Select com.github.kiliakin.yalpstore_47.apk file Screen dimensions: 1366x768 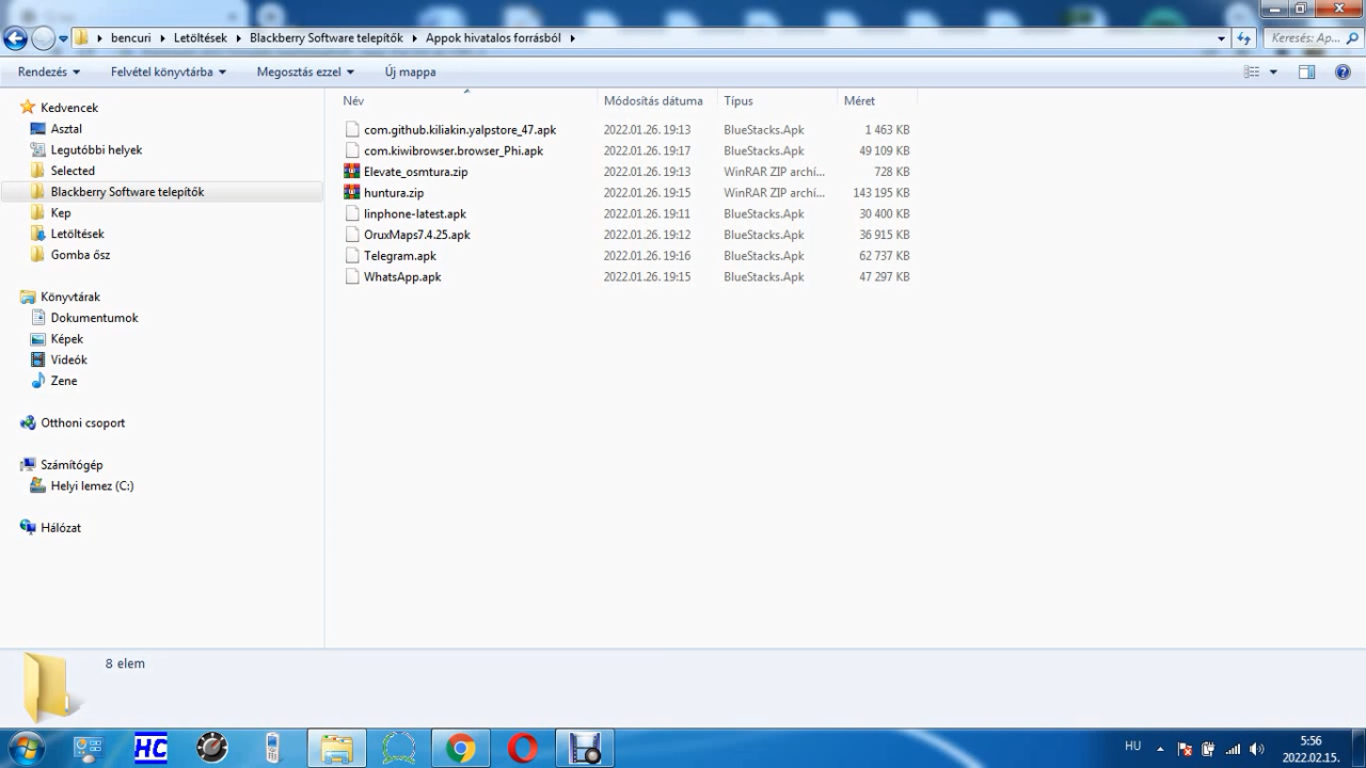click(x=460, y=130)
